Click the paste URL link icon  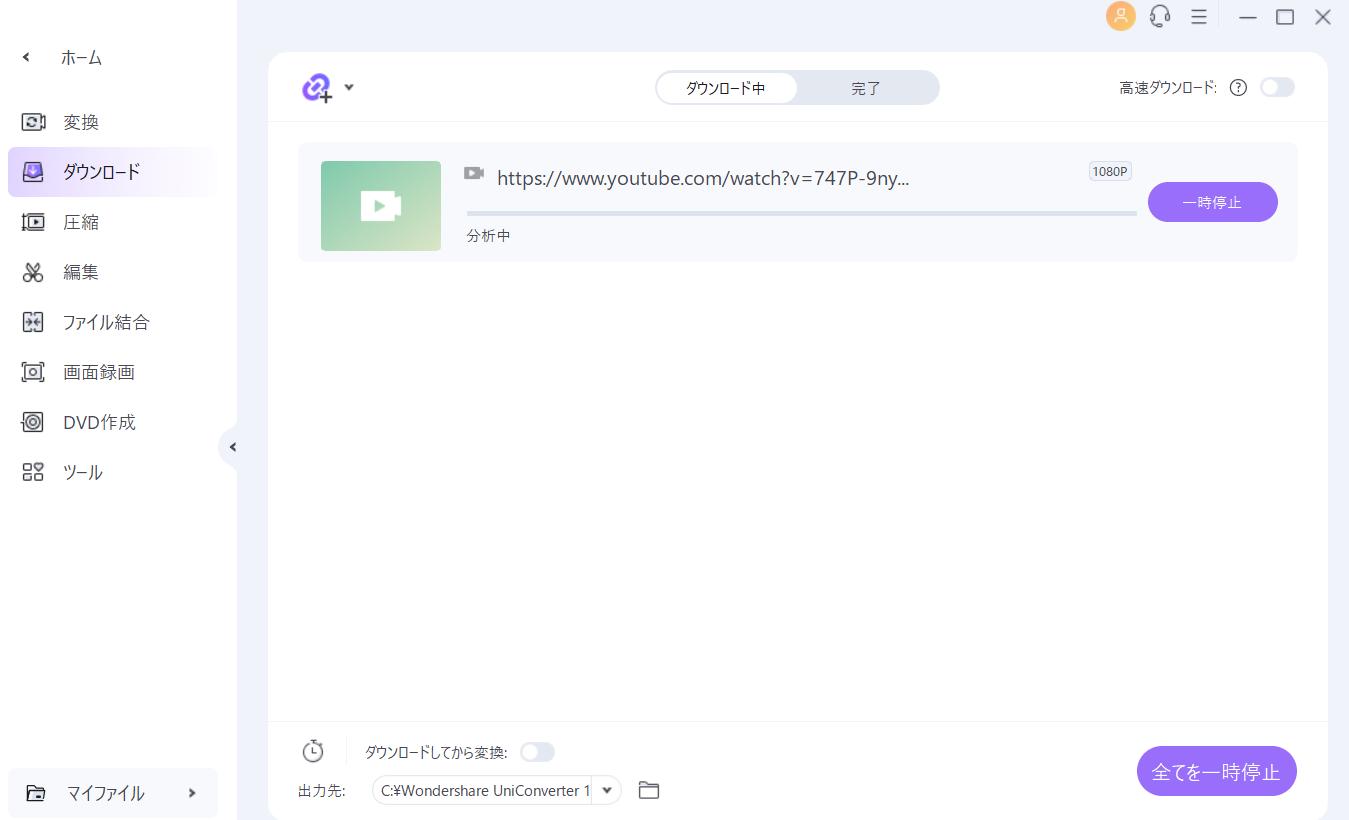coord(317,88)
